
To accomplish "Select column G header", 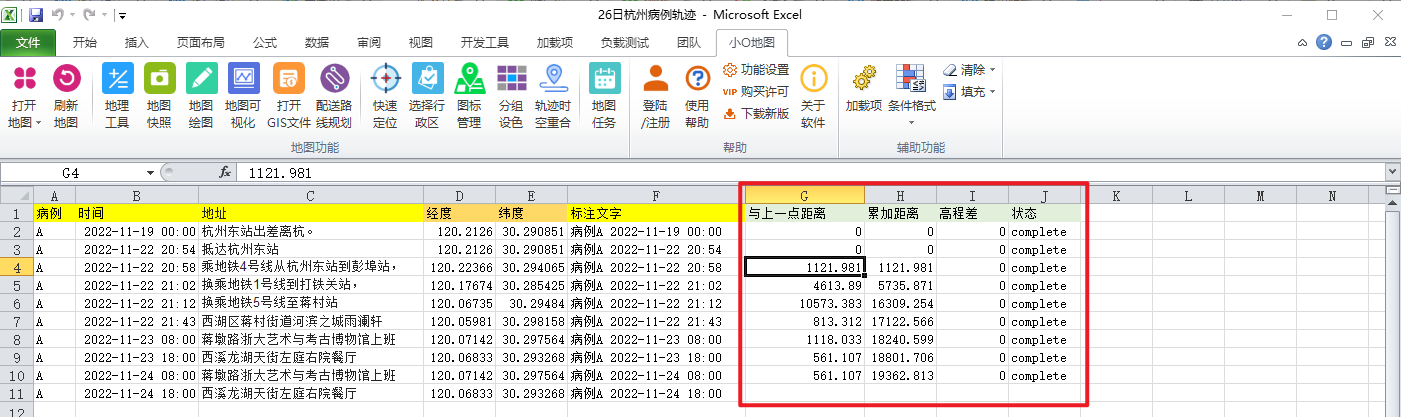I will pyautogui.click(x=804, y=195).
